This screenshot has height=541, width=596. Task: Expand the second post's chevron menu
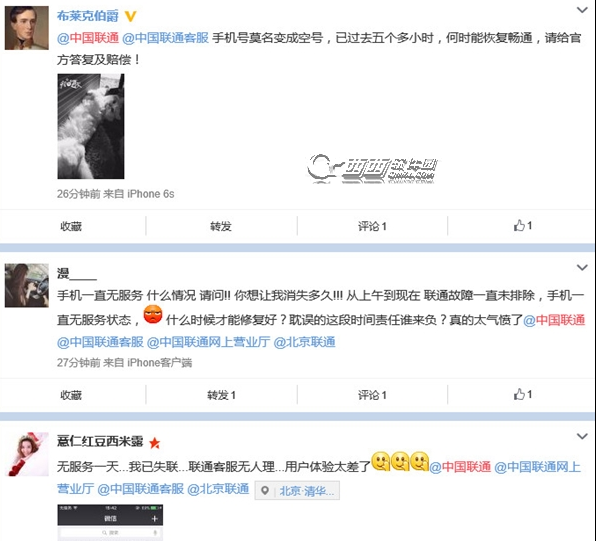pos(582,268)
